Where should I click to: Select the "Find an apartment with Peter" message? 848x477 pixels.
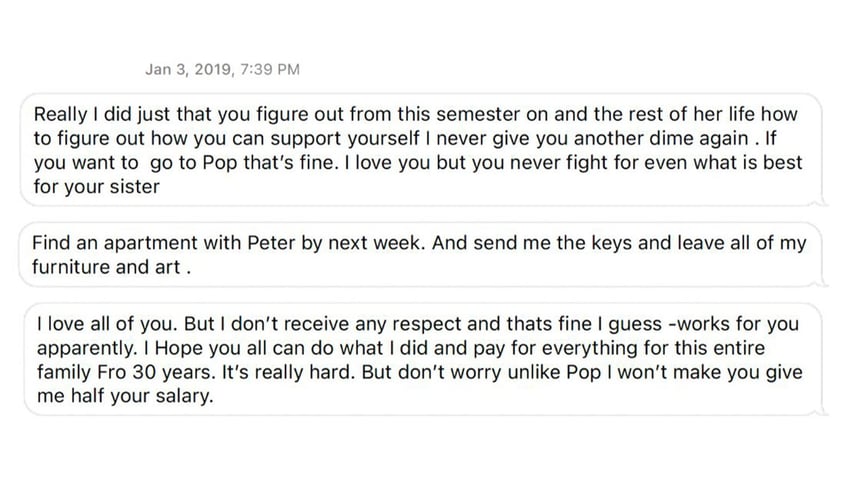(421, 254)
